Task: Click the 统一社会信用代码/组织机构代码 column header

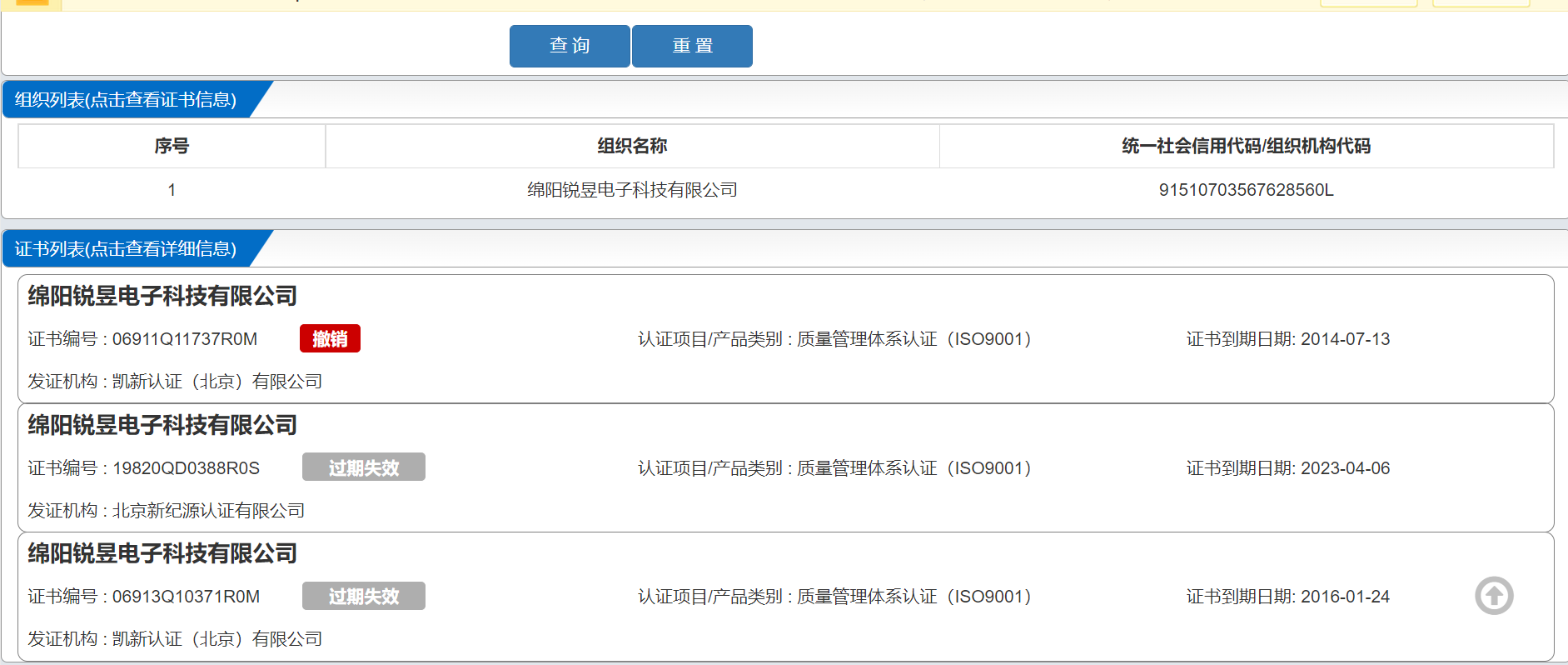Action: coord(1247,146)
